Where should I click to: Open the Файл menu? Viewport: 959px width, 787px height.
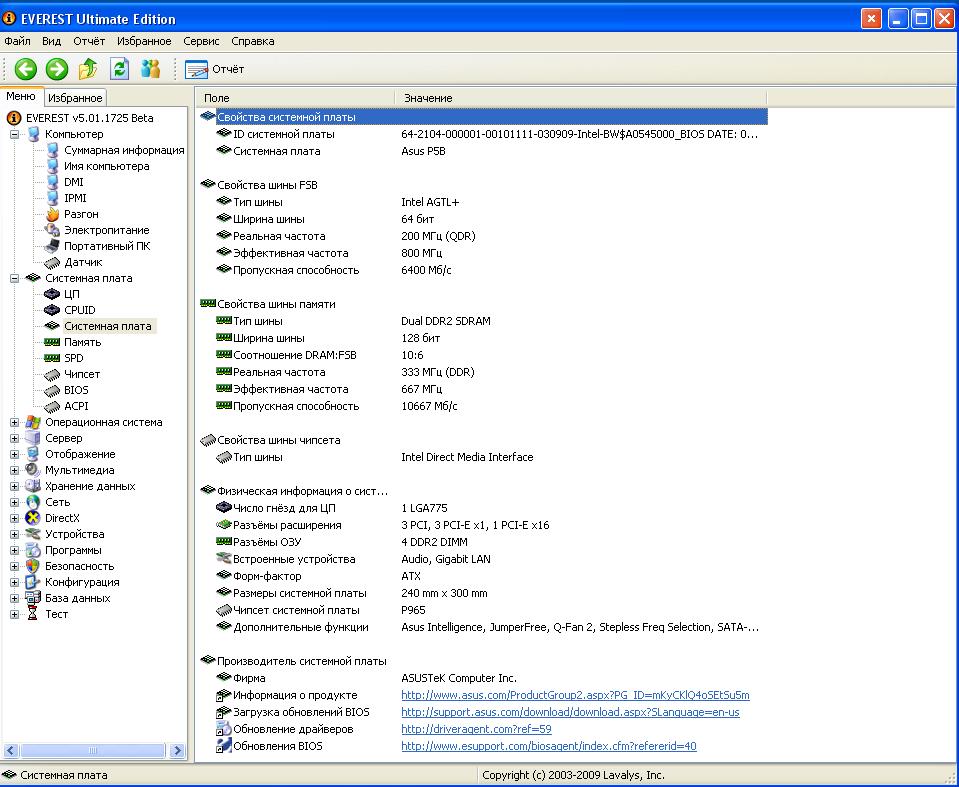(x=17, y=41)
